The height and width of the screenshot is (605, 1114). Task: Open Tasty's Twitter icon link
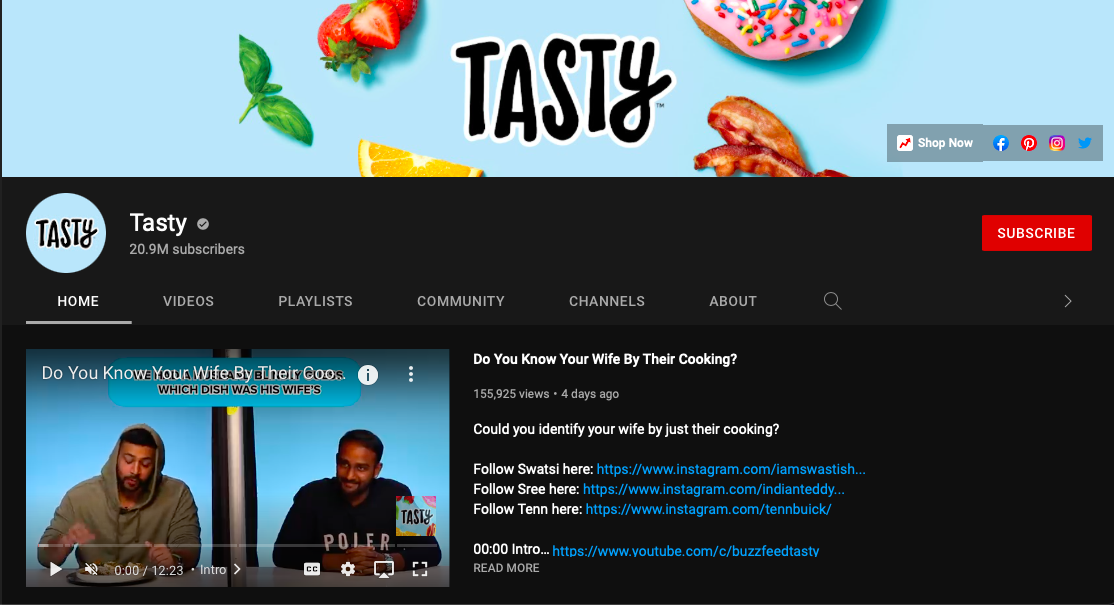pyautogui.click(x=1084, y=143)
